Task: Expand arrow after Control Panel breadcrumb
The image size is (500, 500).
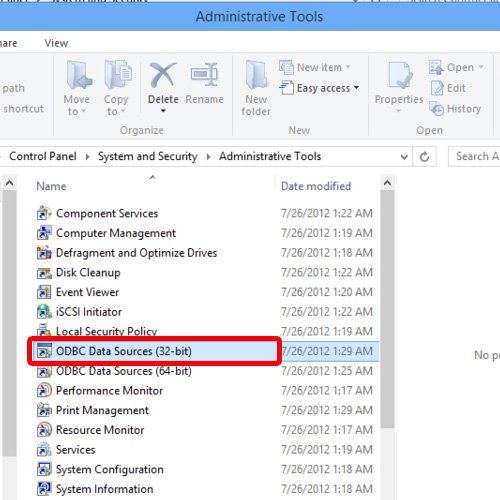Action: pos(87,157)
